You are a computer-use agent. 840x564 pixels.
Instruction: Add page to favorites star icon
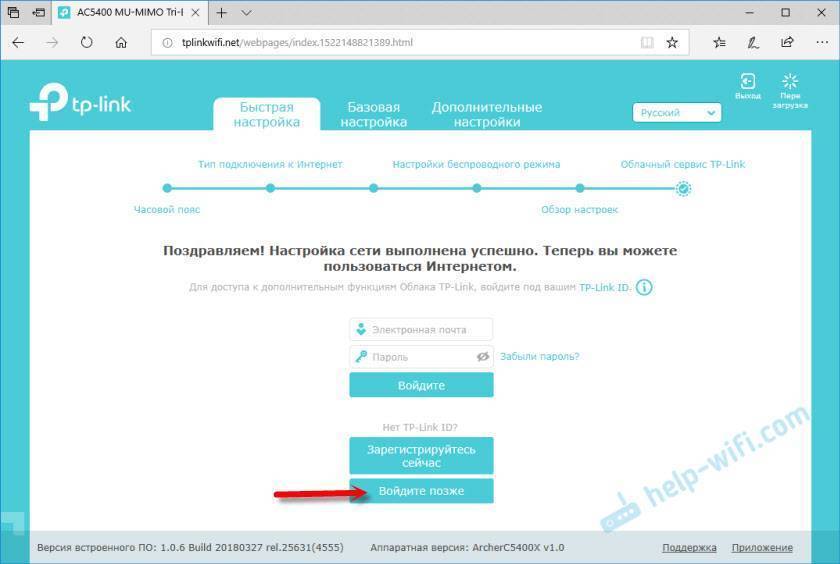pyautogui.click(x=672, y=42)
